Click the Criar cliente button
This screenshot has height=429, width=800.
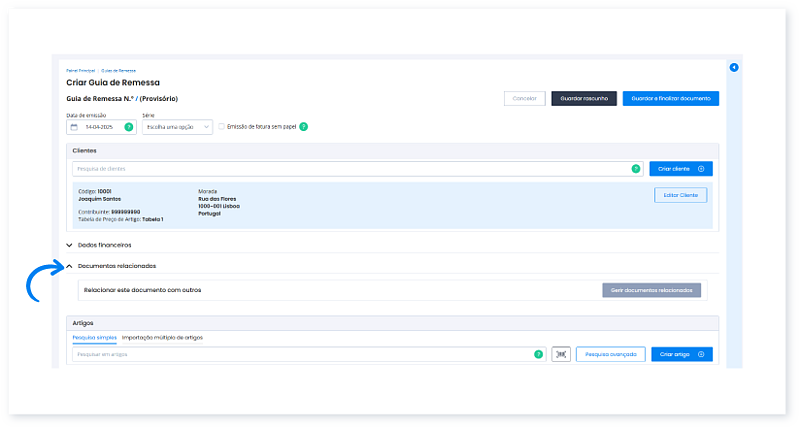point(681,169)
